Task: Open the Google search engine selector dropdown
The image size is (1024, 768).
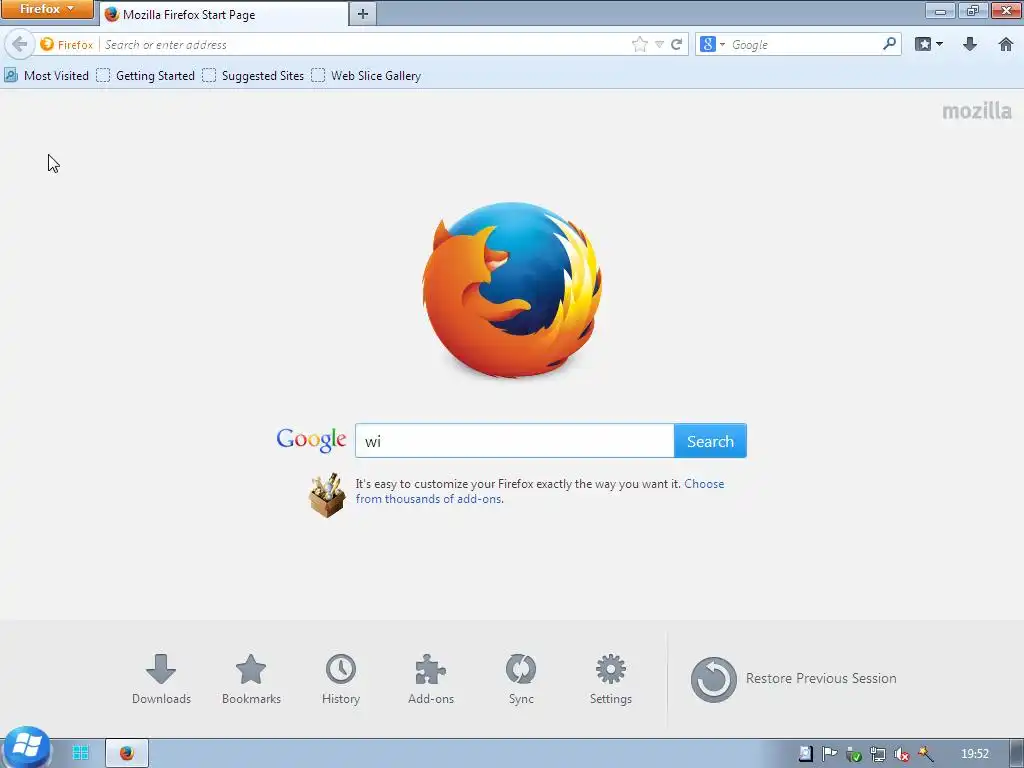Action: (712, 44)
